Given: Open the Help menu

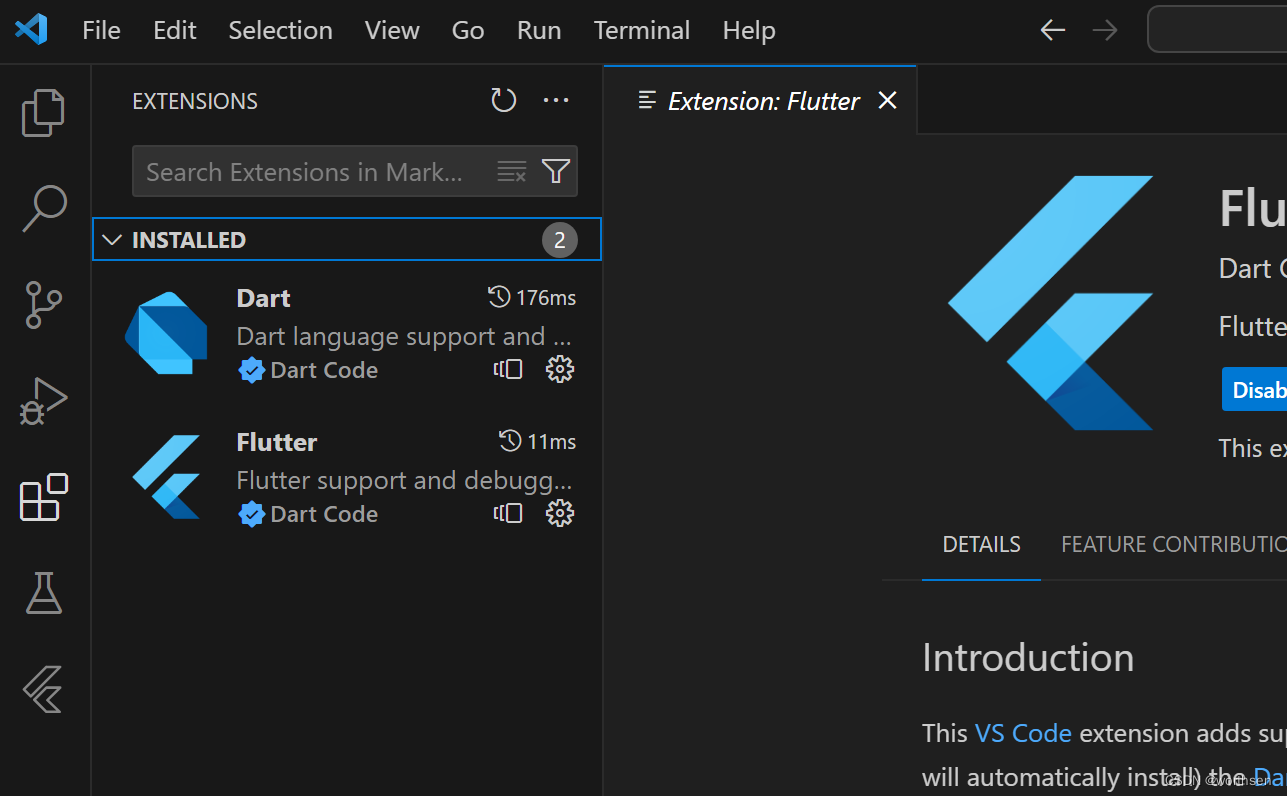Looking at the screenshot, I should tap(749, 30).
